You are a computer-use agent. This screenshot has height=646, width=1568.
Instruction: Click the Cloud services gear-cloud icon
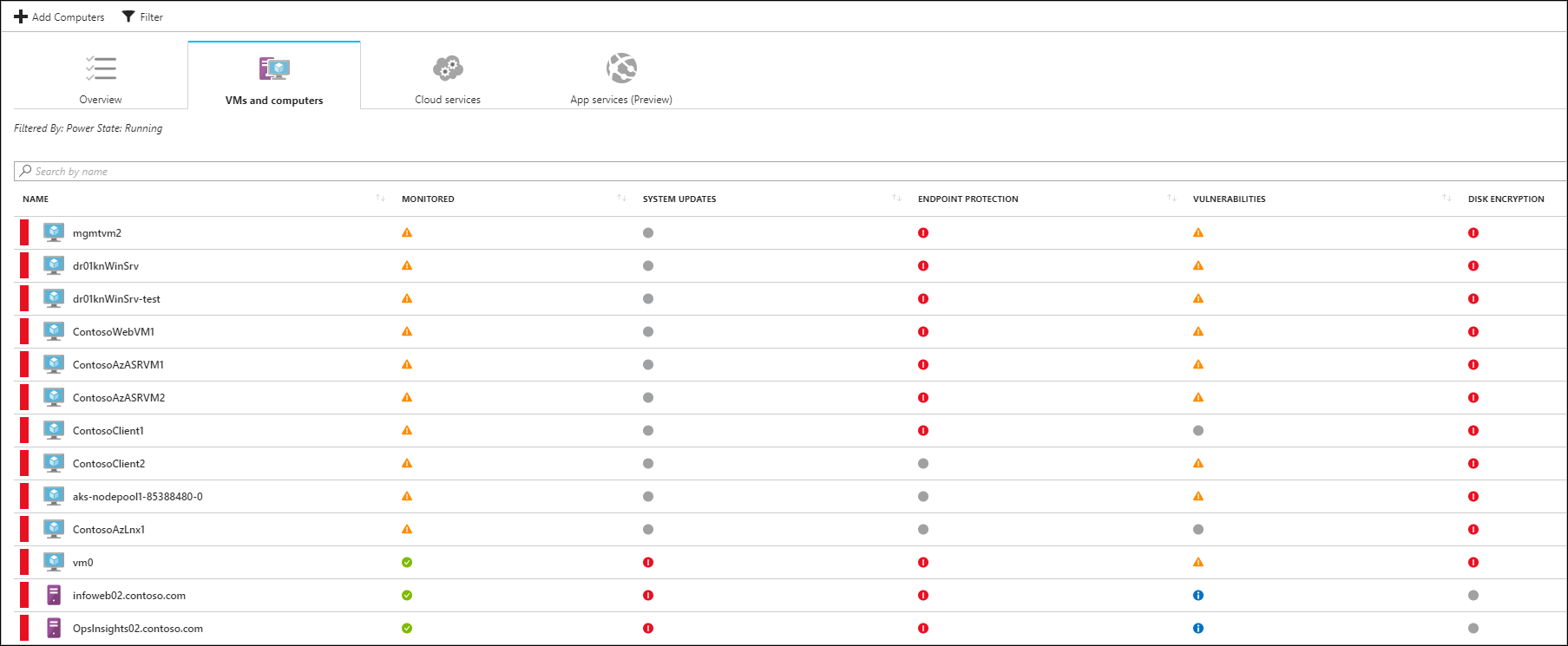448,68
